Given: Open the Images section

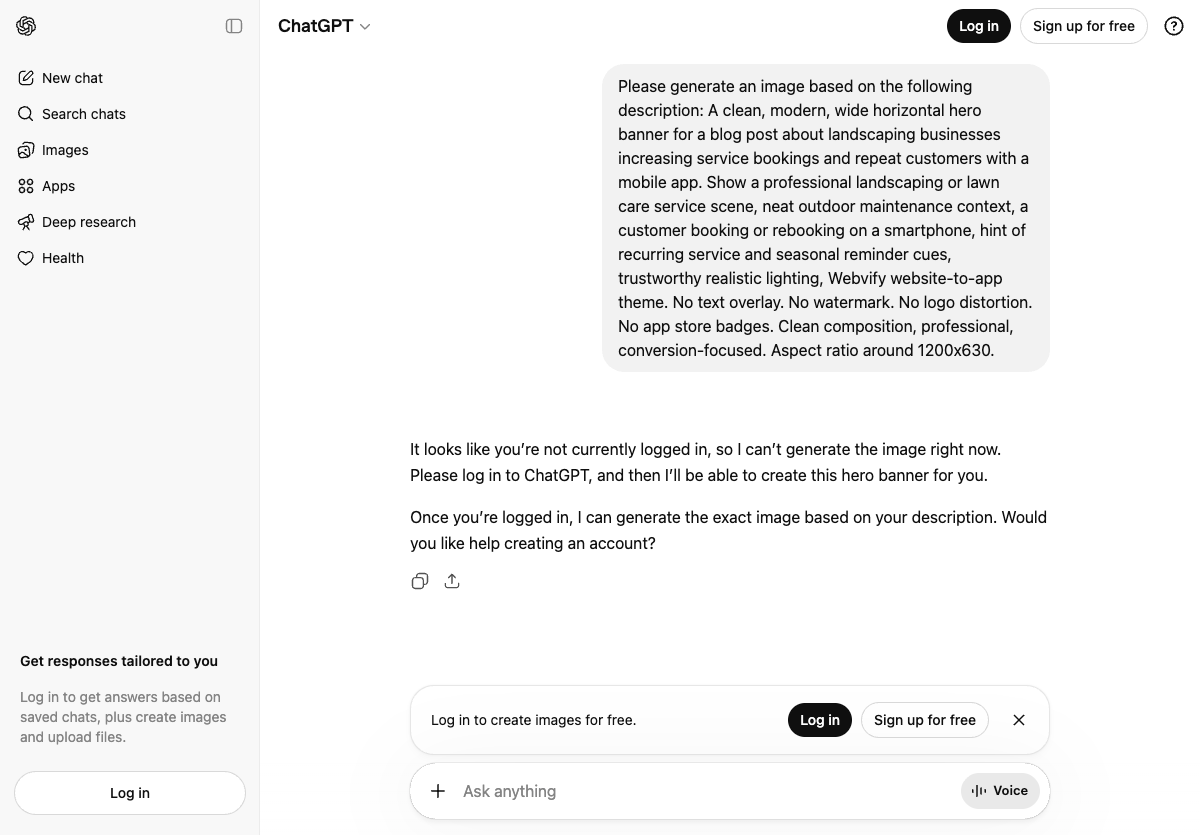Looking at the screenshot, I should coord(65,150).
